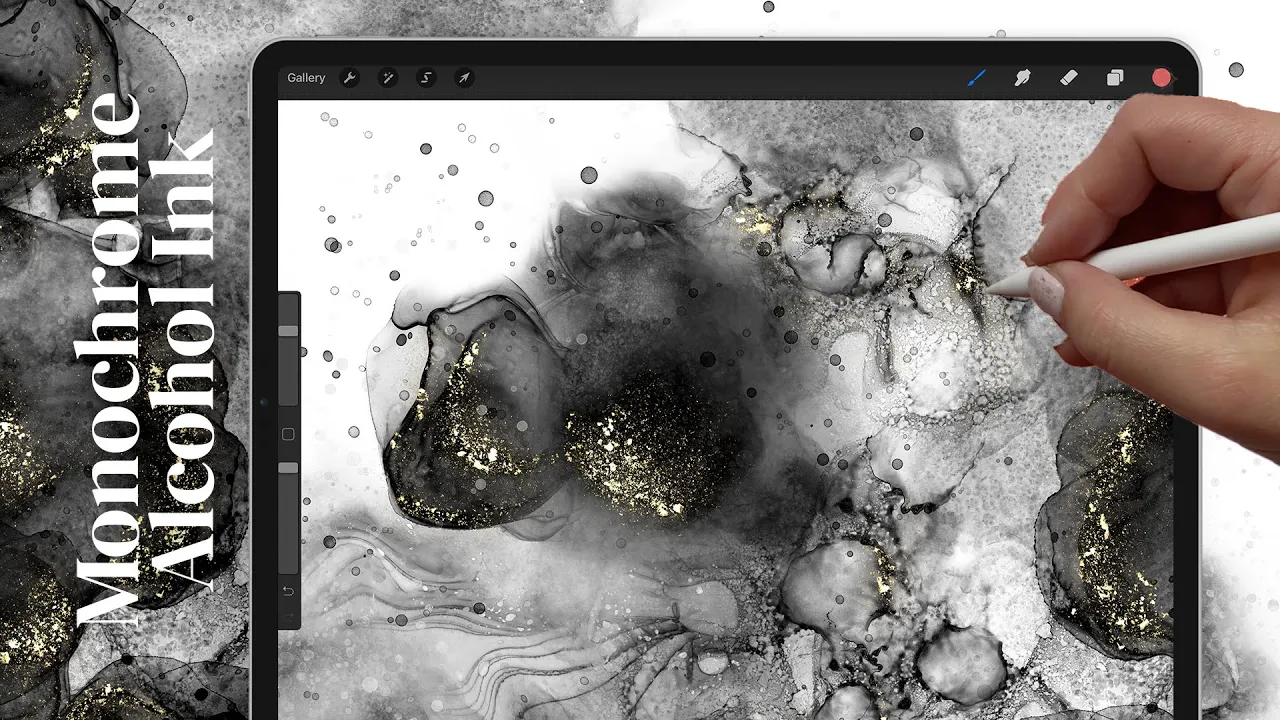Open the Adjustments magic wand menu
The height and width of the screenshot is (720, 1280).
click(388, 78)
